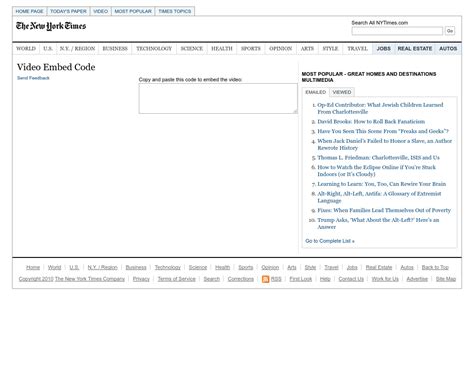474x373 pixels.
Task: Open the TECHNOLOGY section in navigation
Action: 154,49
